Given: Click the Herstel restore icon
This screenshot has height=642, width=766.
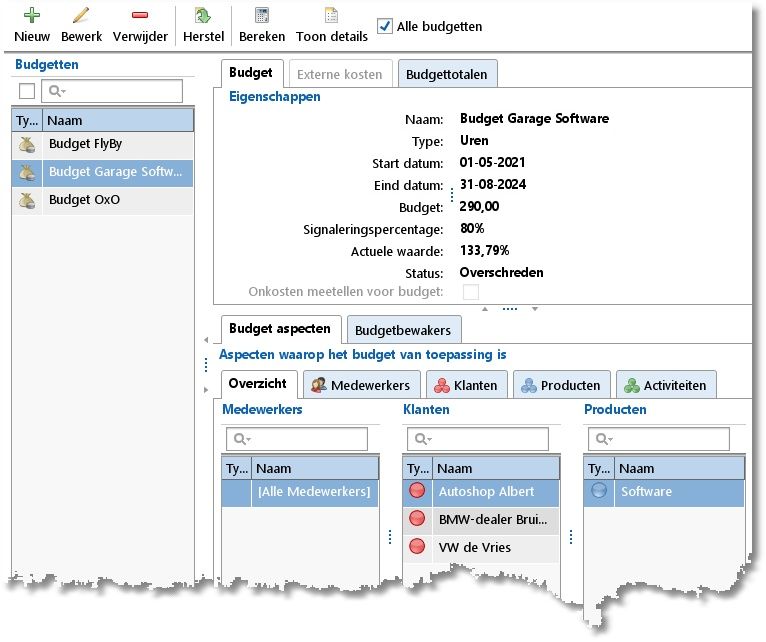Looking at the screenshot, I should coord(203,16).
